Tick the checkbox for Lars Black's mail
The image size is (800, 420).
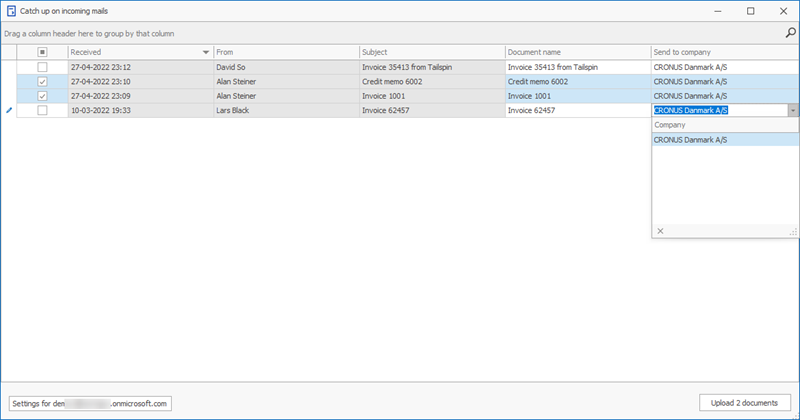[42, 111]
